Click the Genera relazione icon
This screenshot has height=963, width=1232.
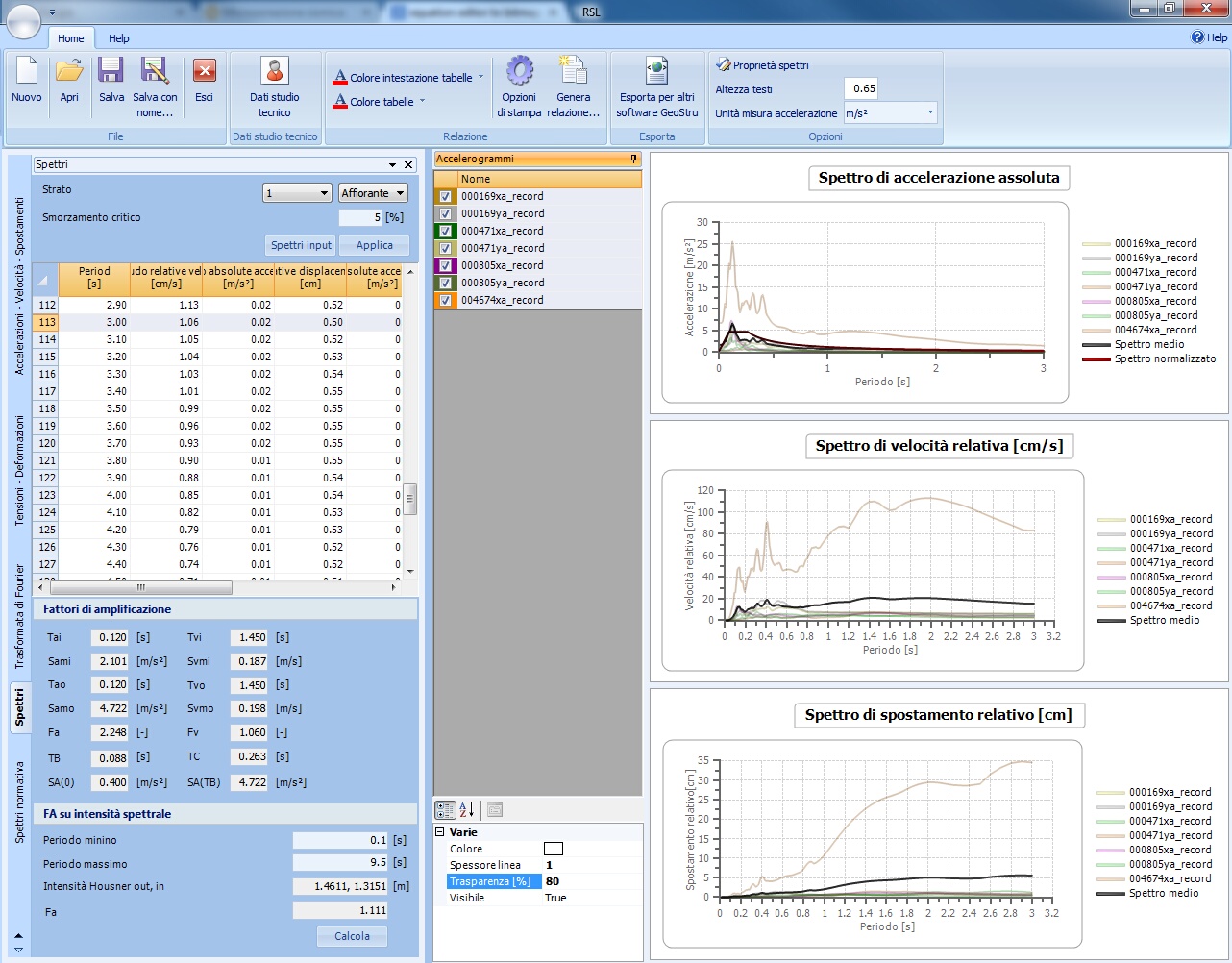coord(574,70)
